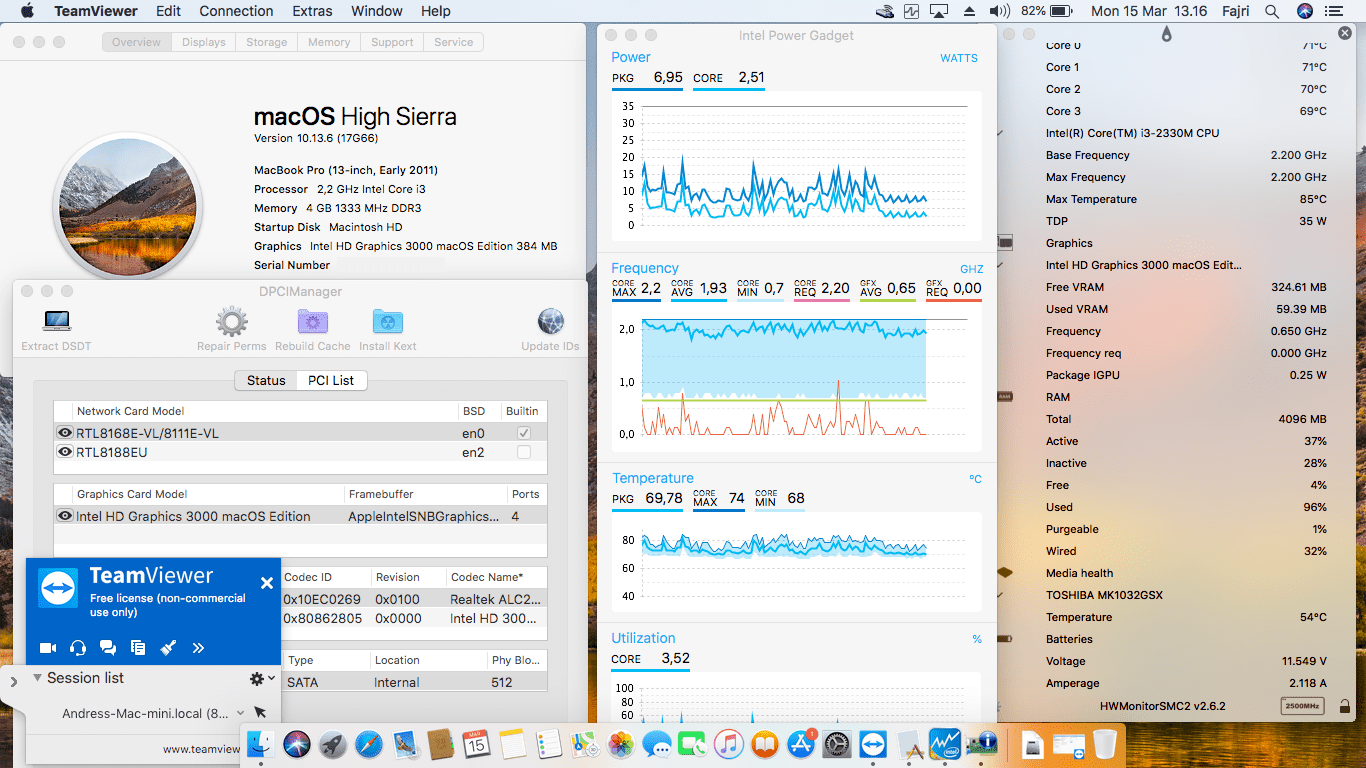Click remote control cursor icon for Andress-Mac-mini

[260, 713]
